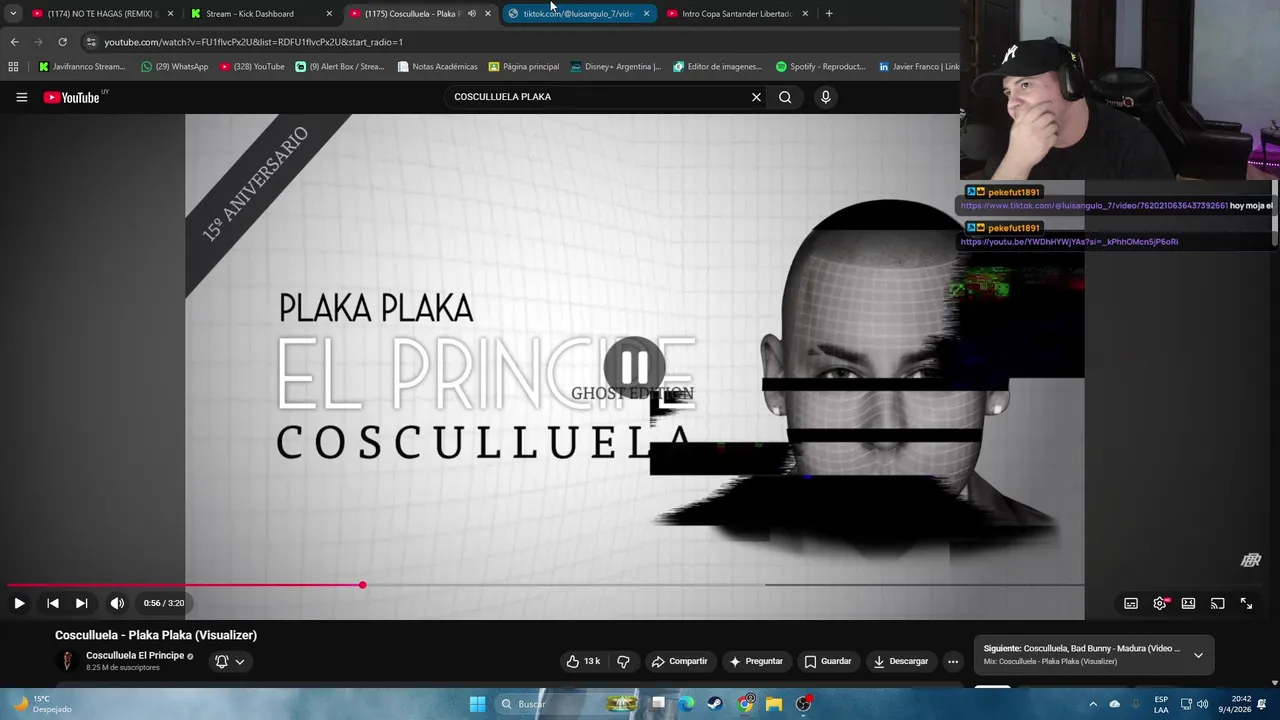The image size is (1280, 720).
Task: Open the Editor de imagenes bookmark
Action: click(x=718, y=67)
